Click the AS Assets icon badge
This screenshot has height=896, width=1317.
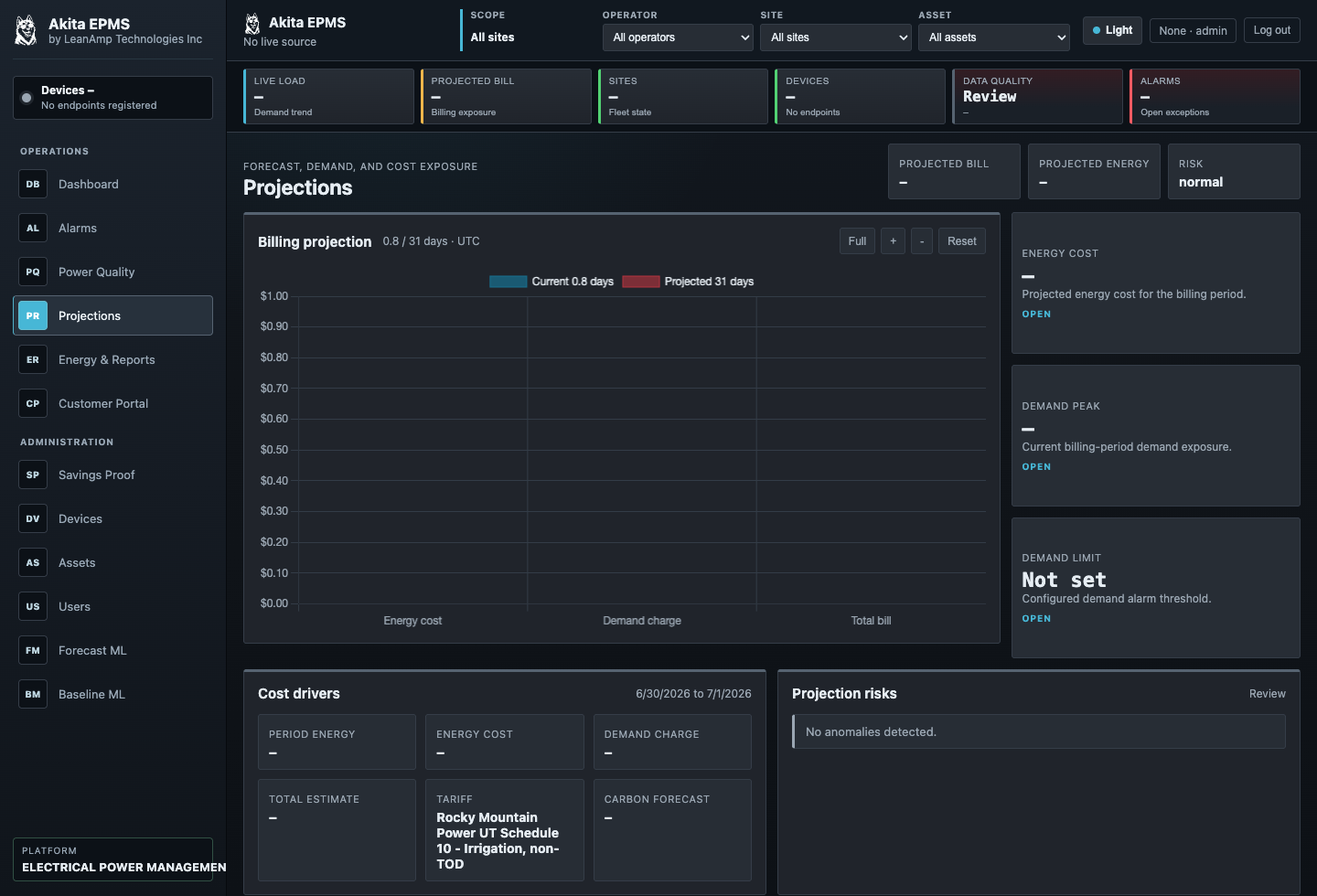coord(33,562)
